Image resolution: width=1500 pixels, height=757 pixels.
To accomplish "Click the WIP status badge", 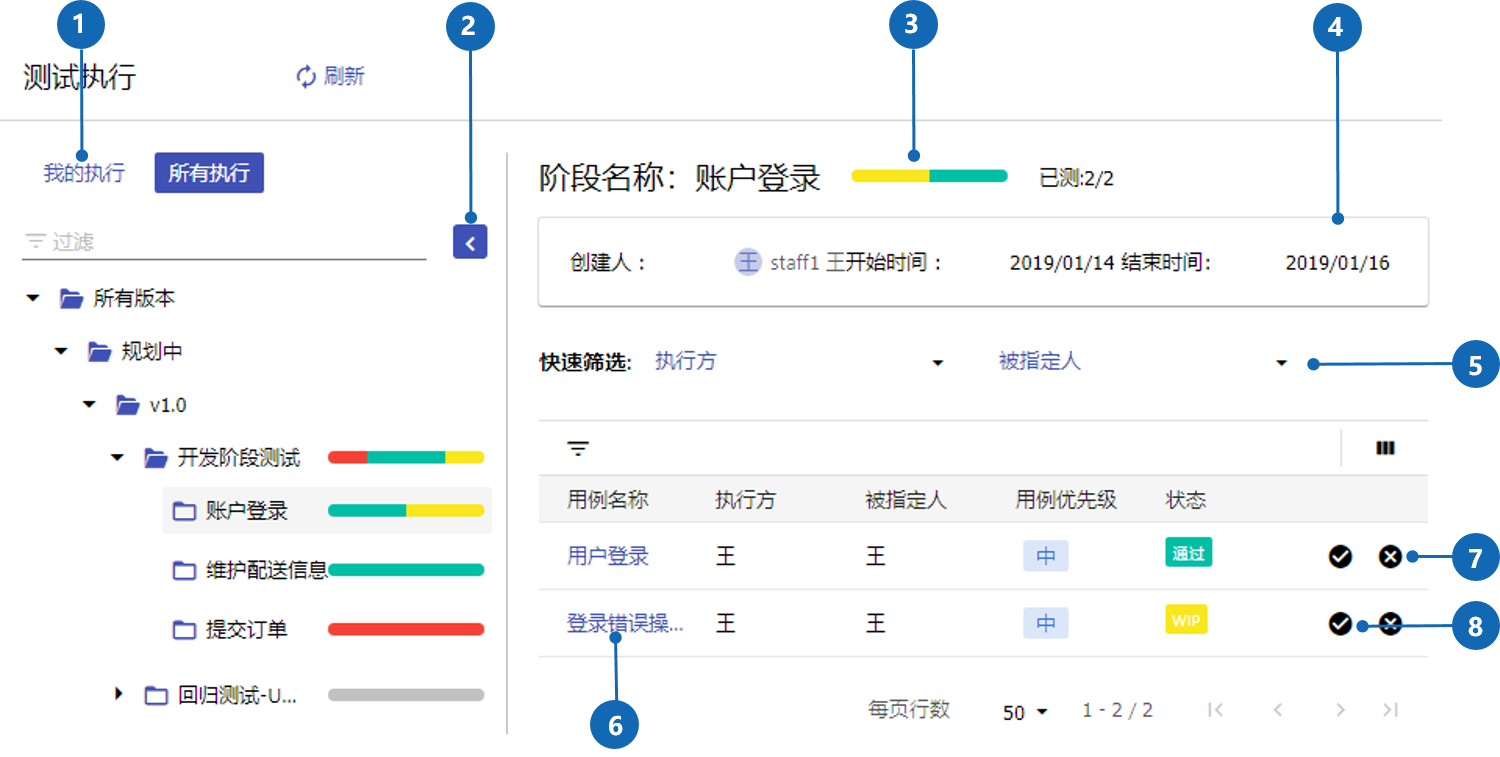I will pyautogui.click(x=1186, y=620).
